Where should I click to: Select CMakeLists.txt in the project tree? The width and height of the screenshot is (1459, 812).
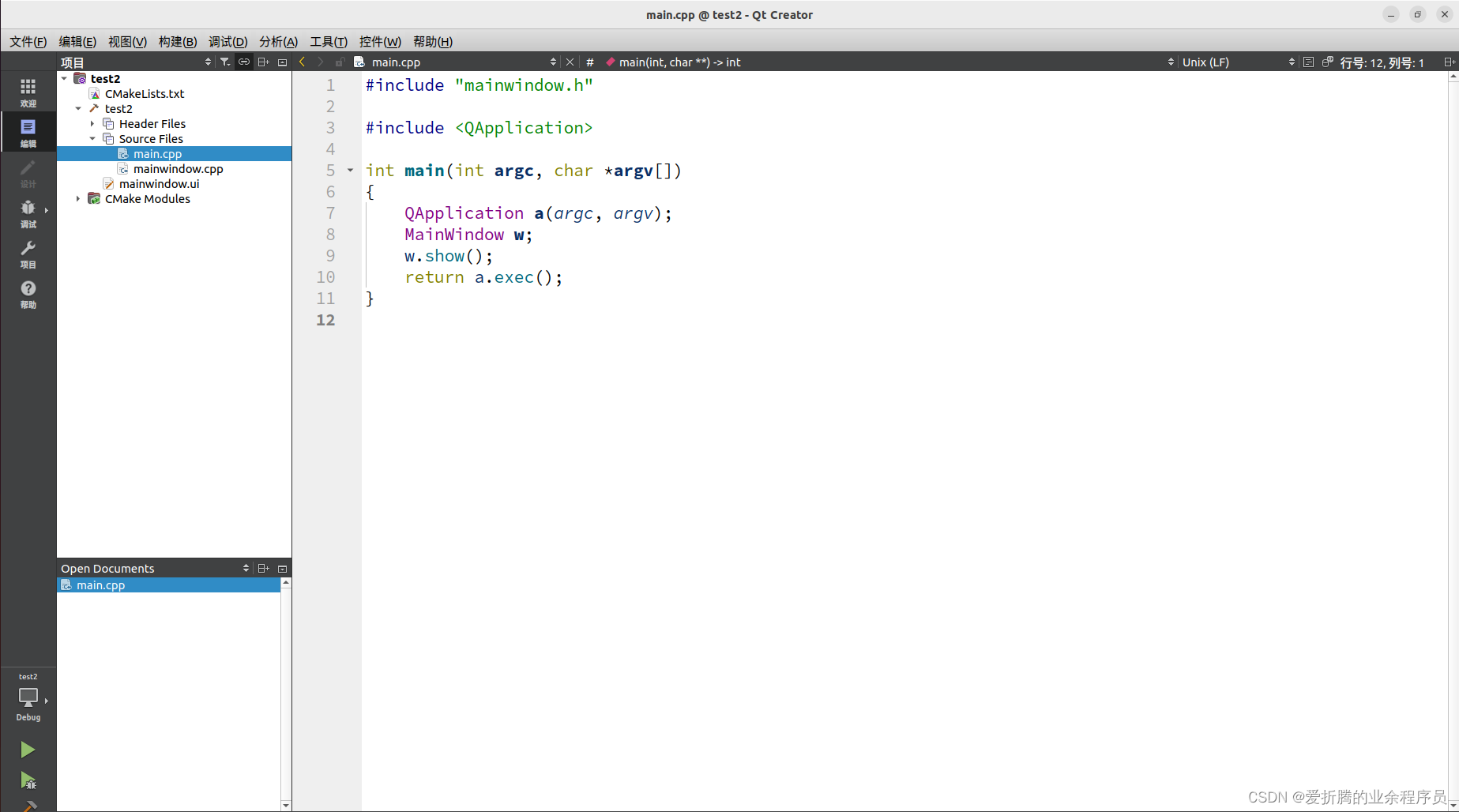click(145, 93)
